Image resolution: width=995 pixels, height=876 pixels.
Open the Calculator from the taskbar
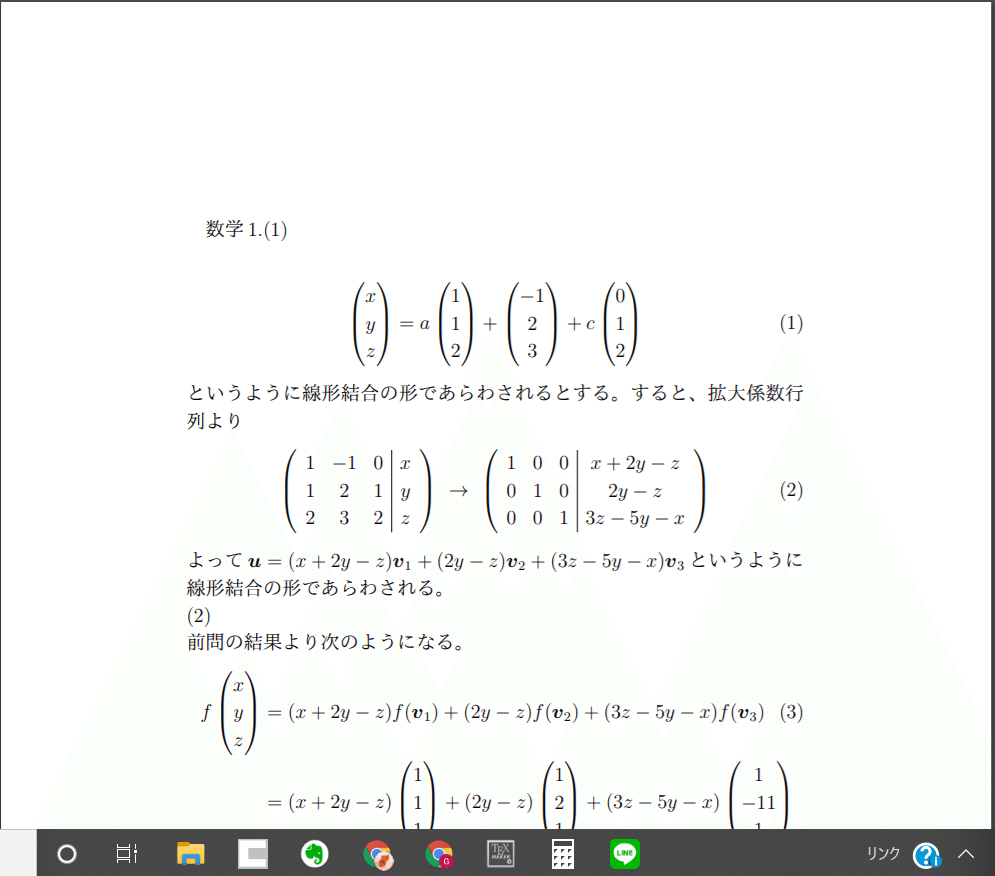point(562,853)
